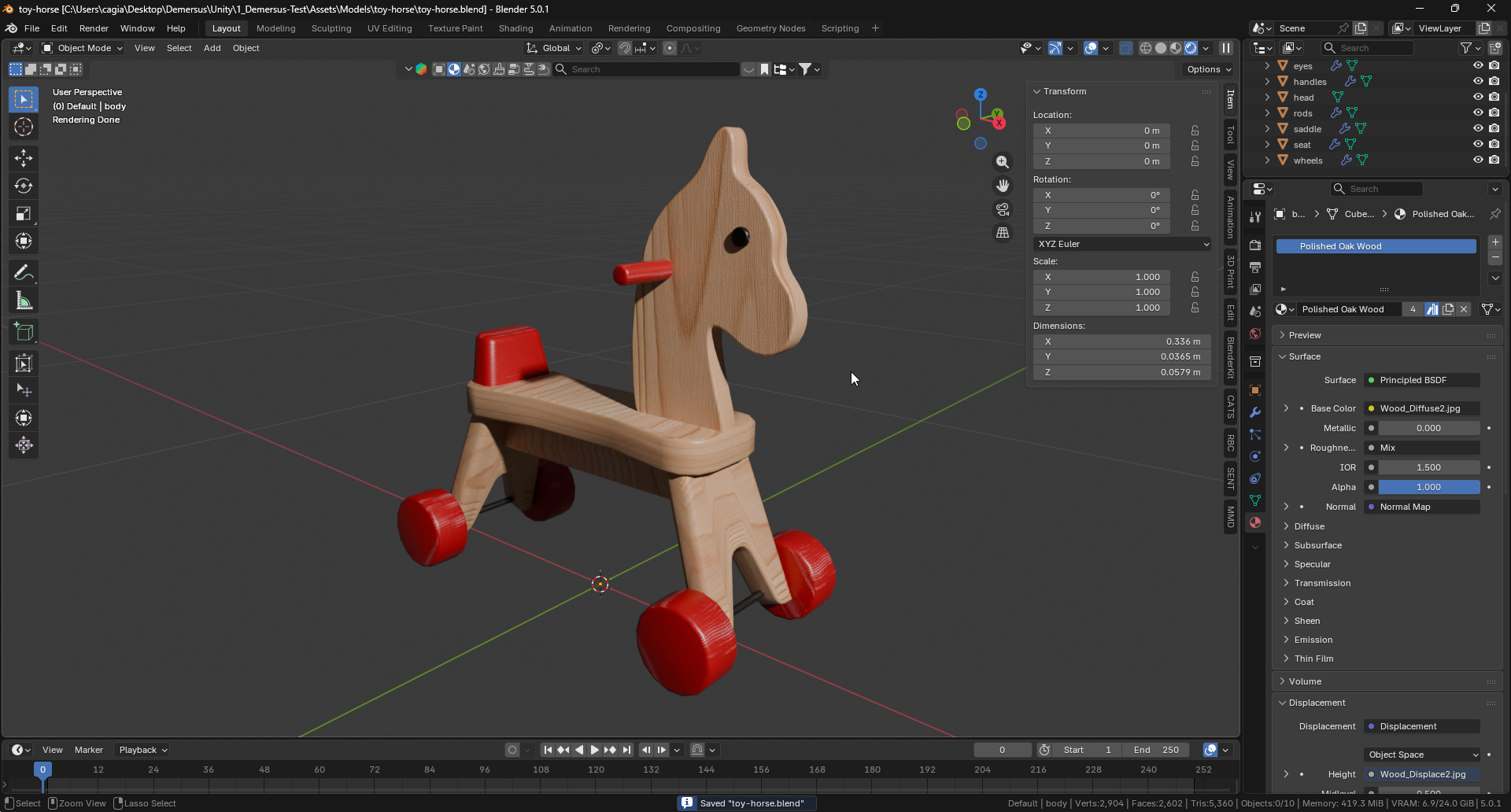
Task: Select the Rotate tool
Action: coord(24,186)
